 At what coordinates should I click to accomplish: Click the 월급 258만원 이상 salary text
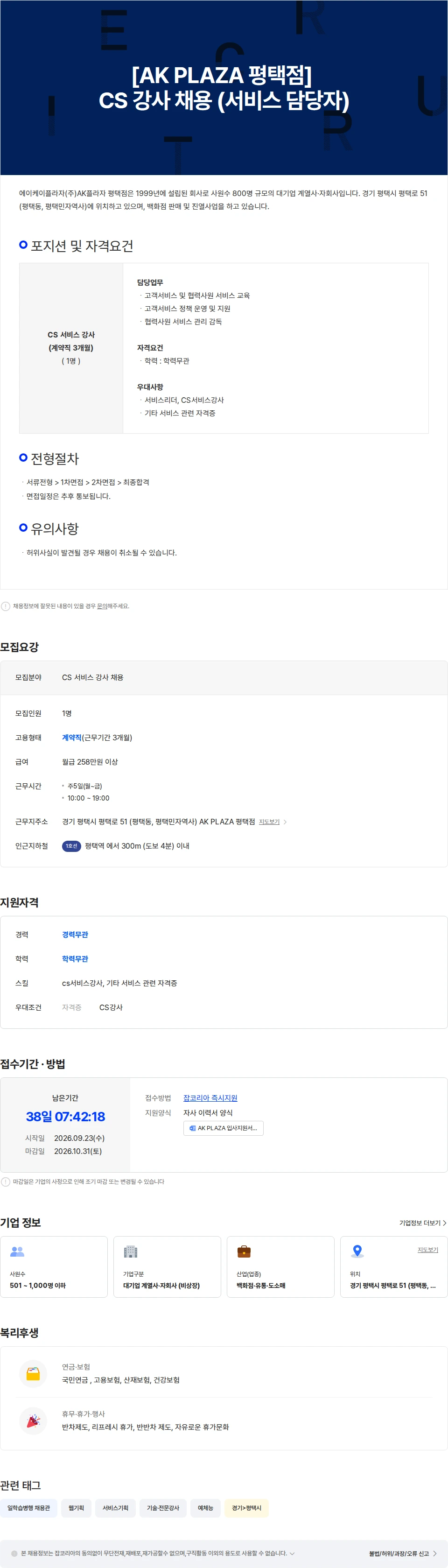[x=90, y=761]
